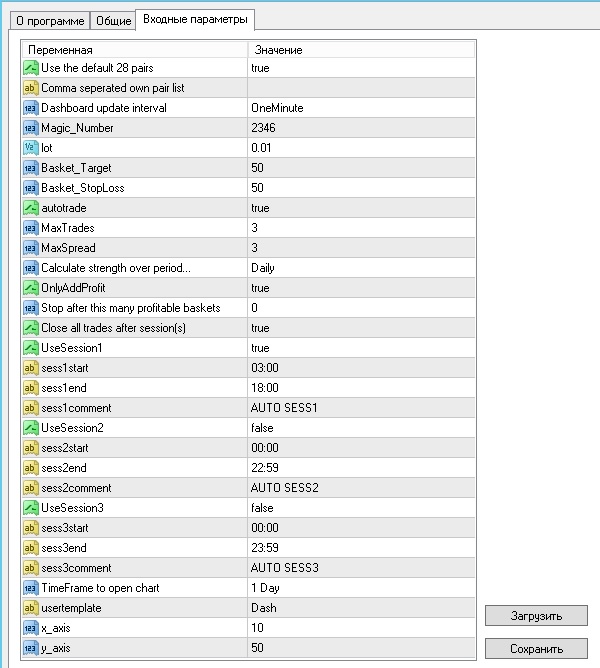
Task: Click the string icon beside sess1comment
Action: 31,408
